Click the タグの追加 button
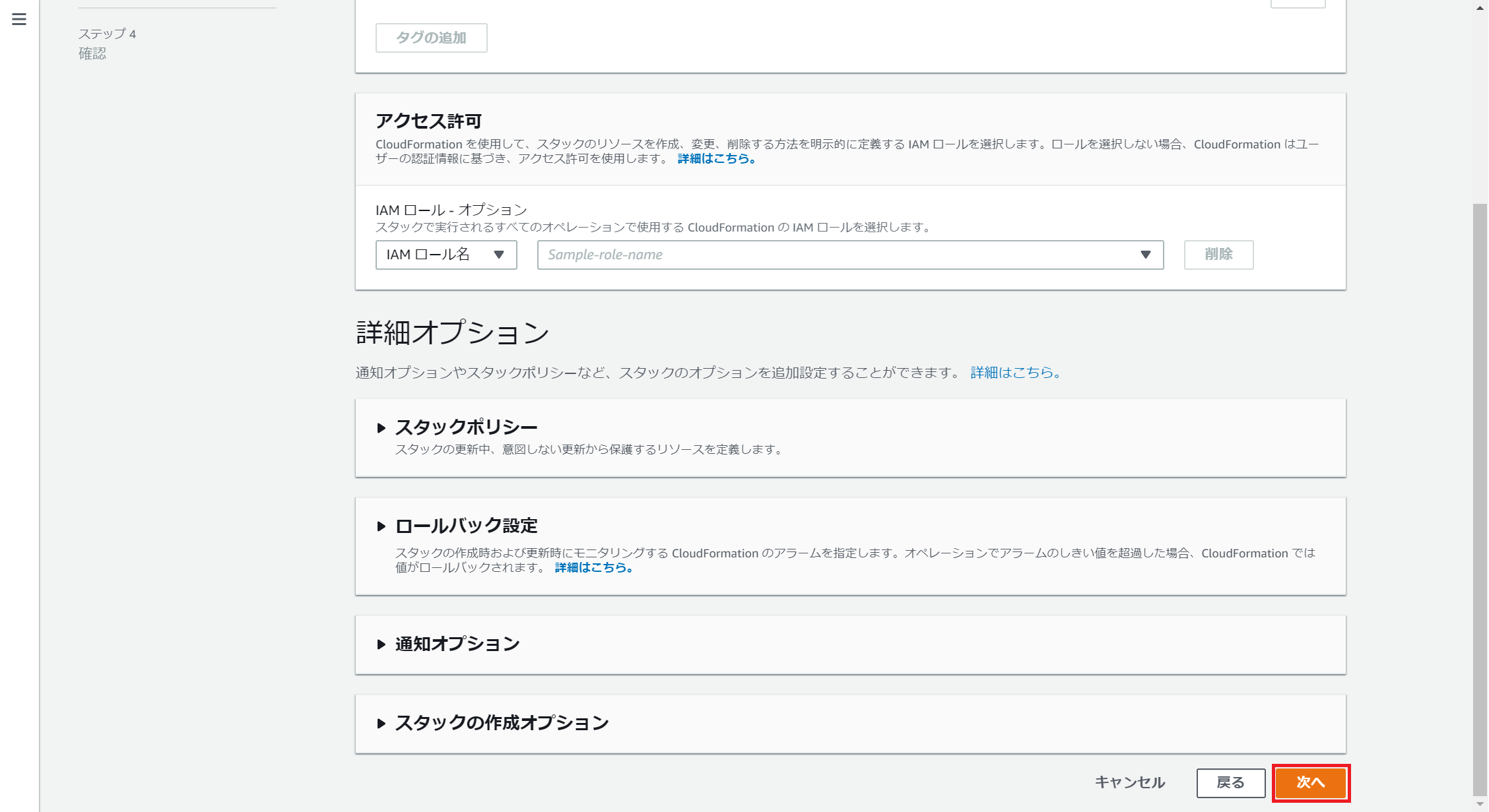Screen dimensions: 1489x812 coord(431,38)
